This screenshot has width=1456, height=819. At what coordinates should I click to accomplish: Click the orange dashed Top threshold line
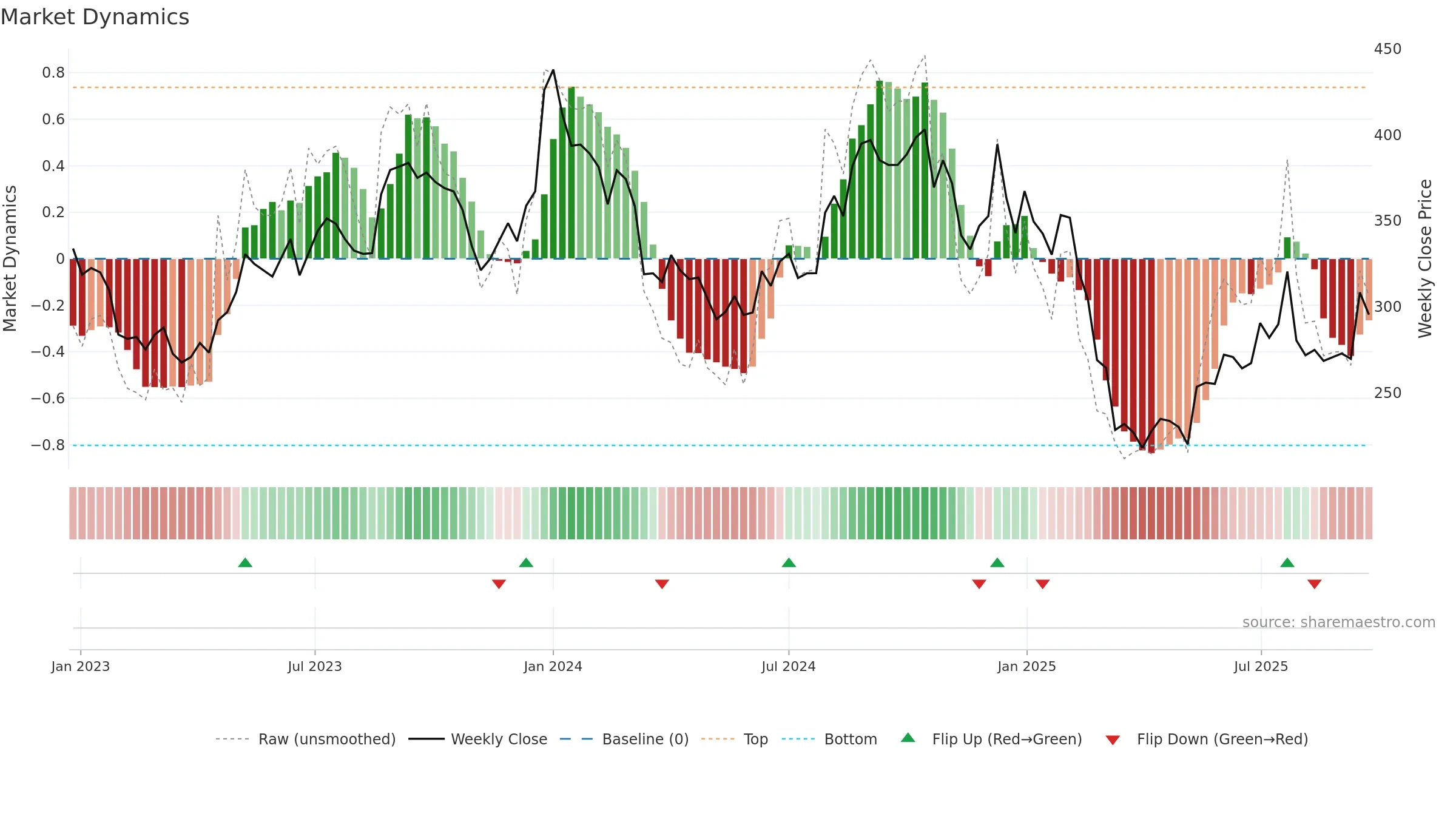(720, 87)
